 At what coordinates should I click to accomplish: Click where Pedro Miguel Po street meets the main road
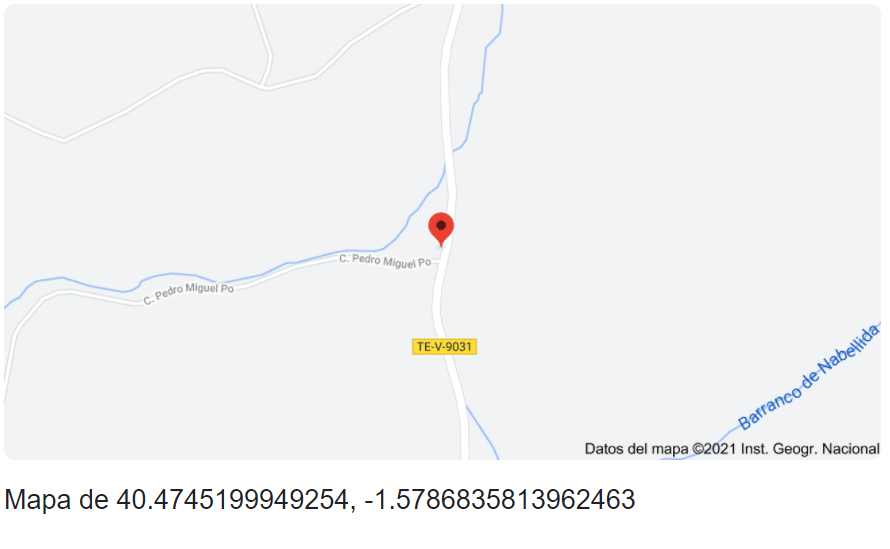[440, 262]
